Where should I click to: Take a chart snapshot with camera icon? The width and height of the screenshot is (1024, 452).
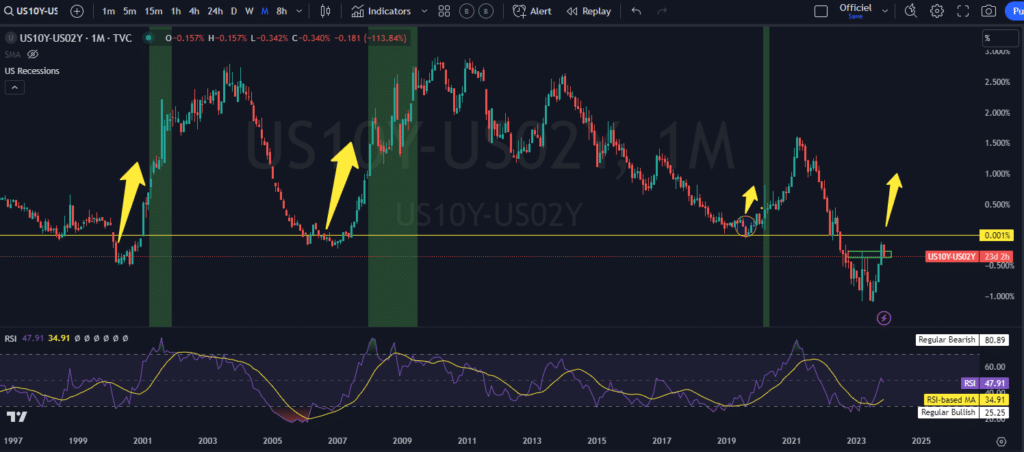988,12
